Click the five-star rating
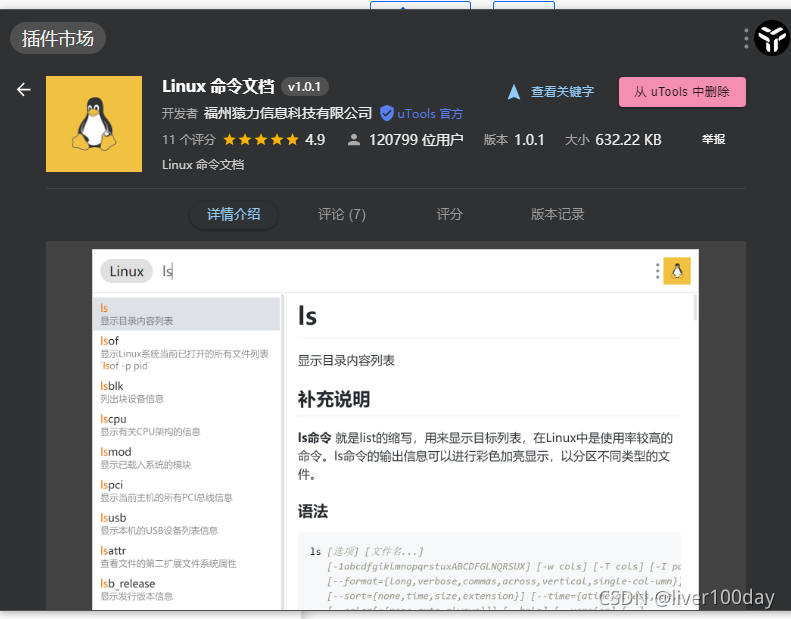This screenshot has height=619, width=791. tap(261, 140)
